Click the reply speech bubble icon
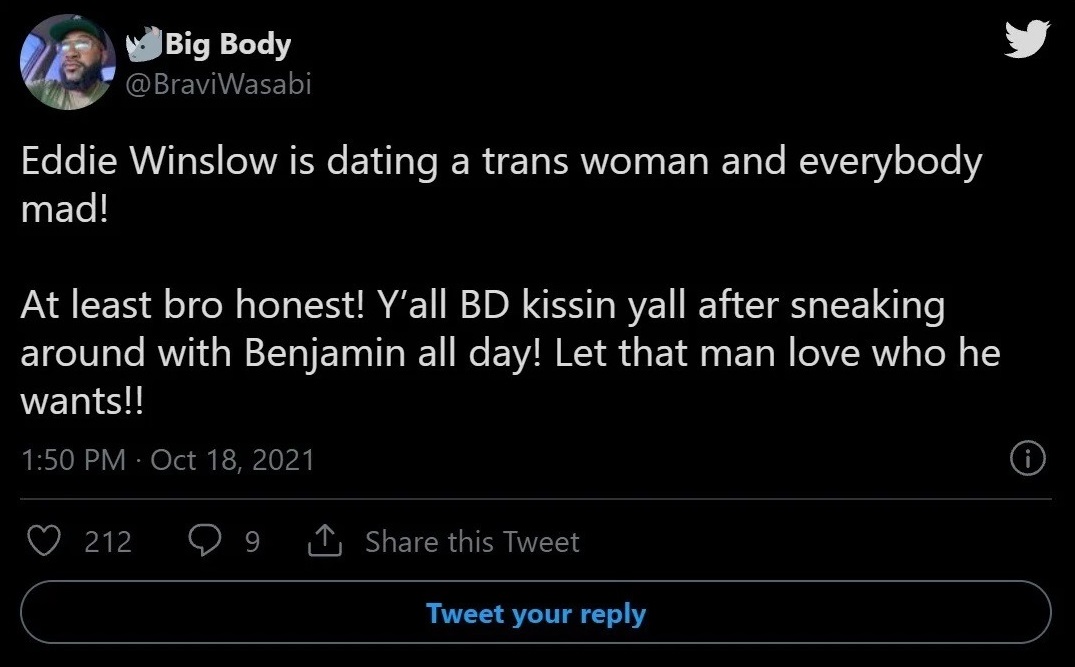1075x667 pixels. [x=204, y=542]
